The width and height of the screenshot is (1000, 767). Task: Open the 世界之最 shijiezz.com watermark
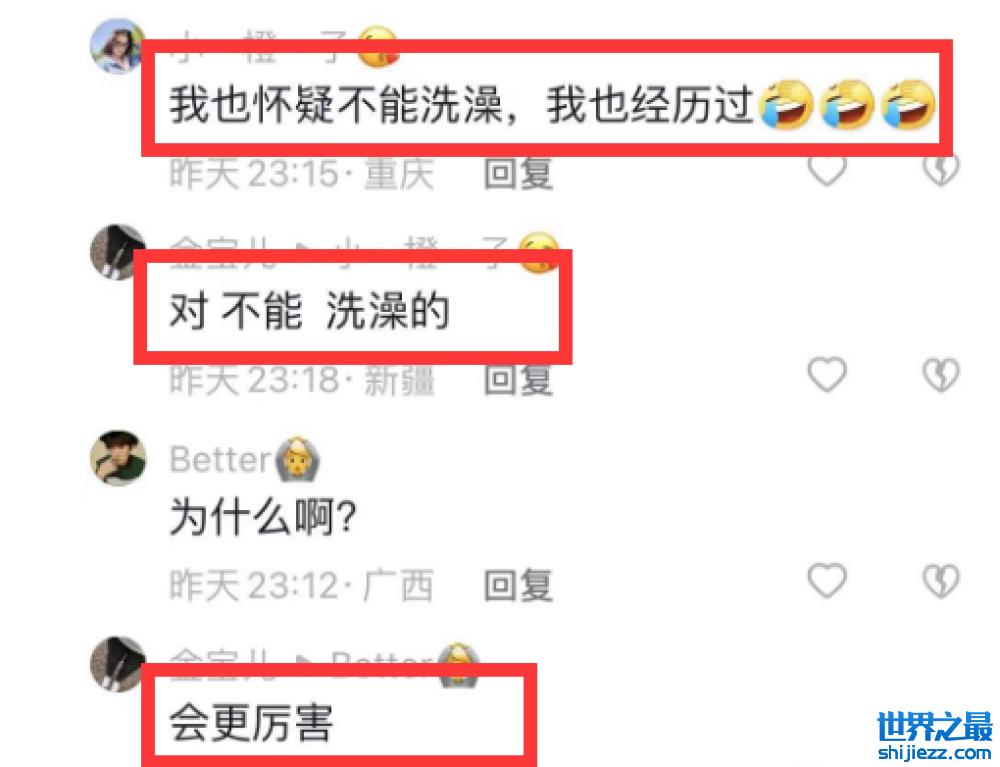pyautogui.click(x=935, y=736)
